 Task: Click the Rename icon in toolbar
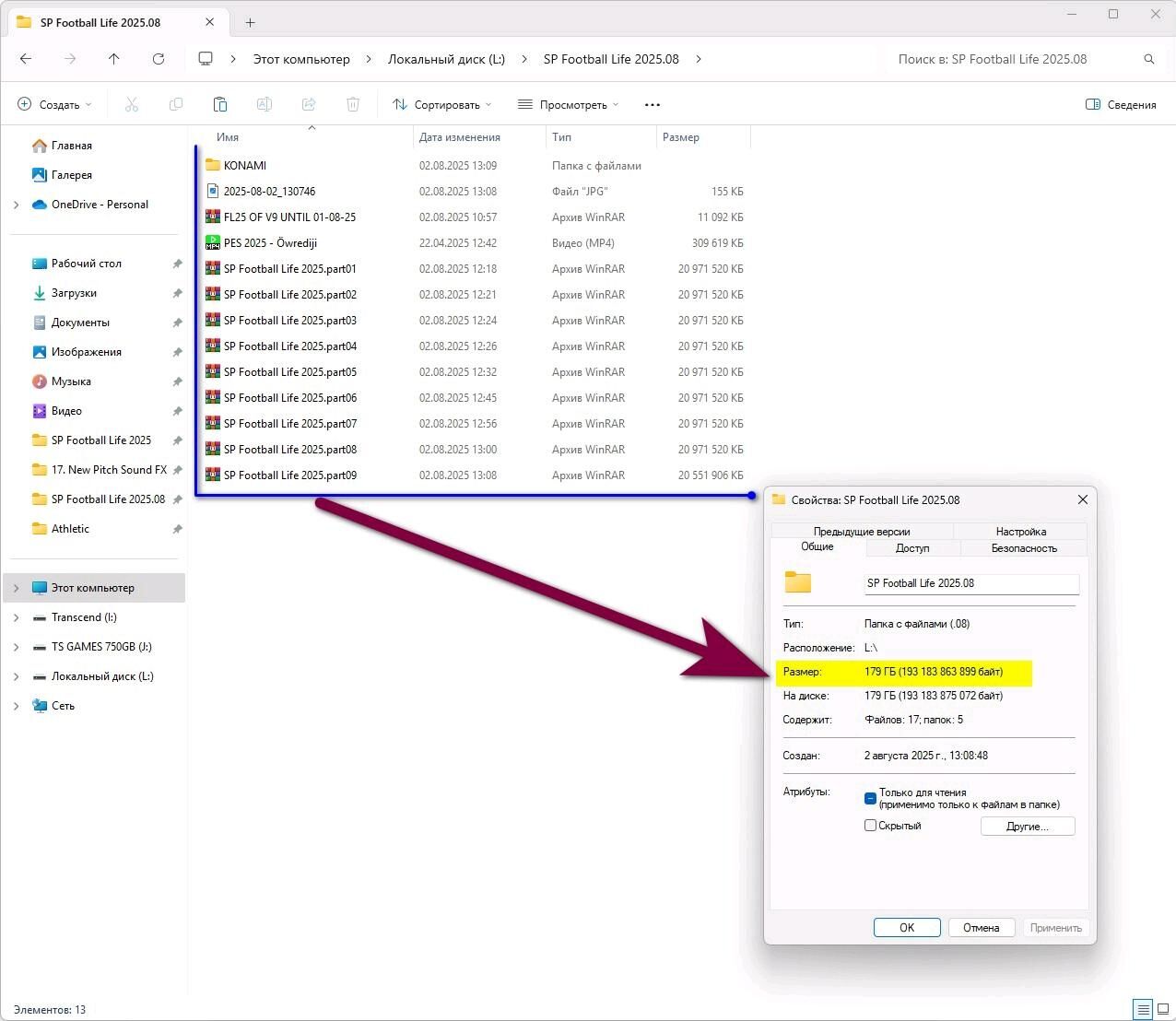click(x=265, y=104)
